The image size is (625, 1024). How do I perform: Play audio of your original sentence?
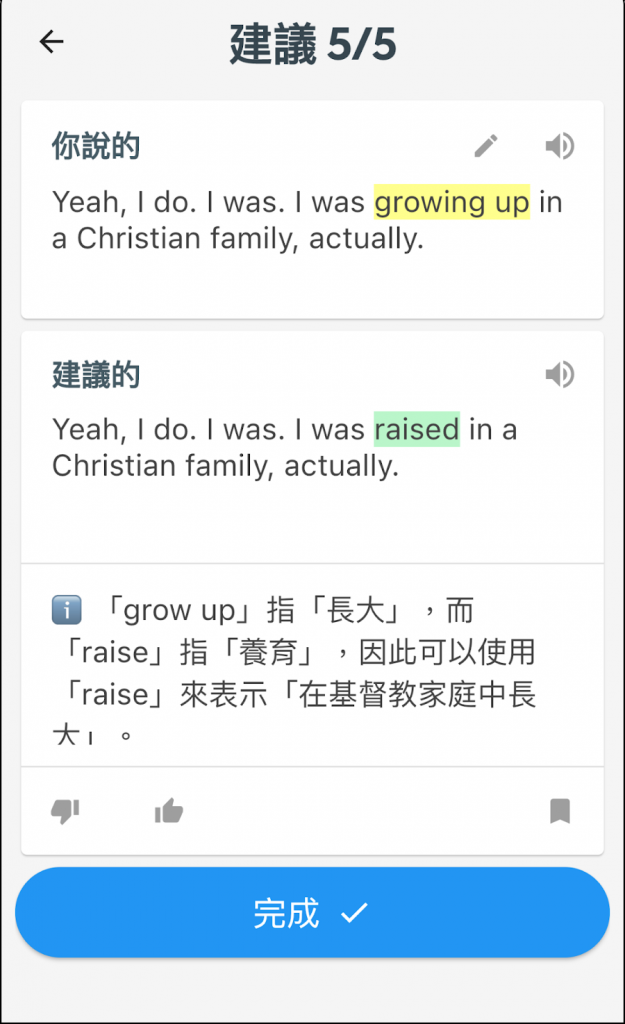tap(560, 147)
